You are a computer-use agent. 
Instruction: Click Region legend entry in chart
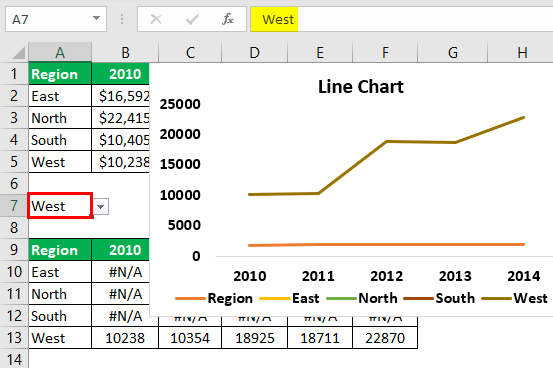tap(214, 298)
